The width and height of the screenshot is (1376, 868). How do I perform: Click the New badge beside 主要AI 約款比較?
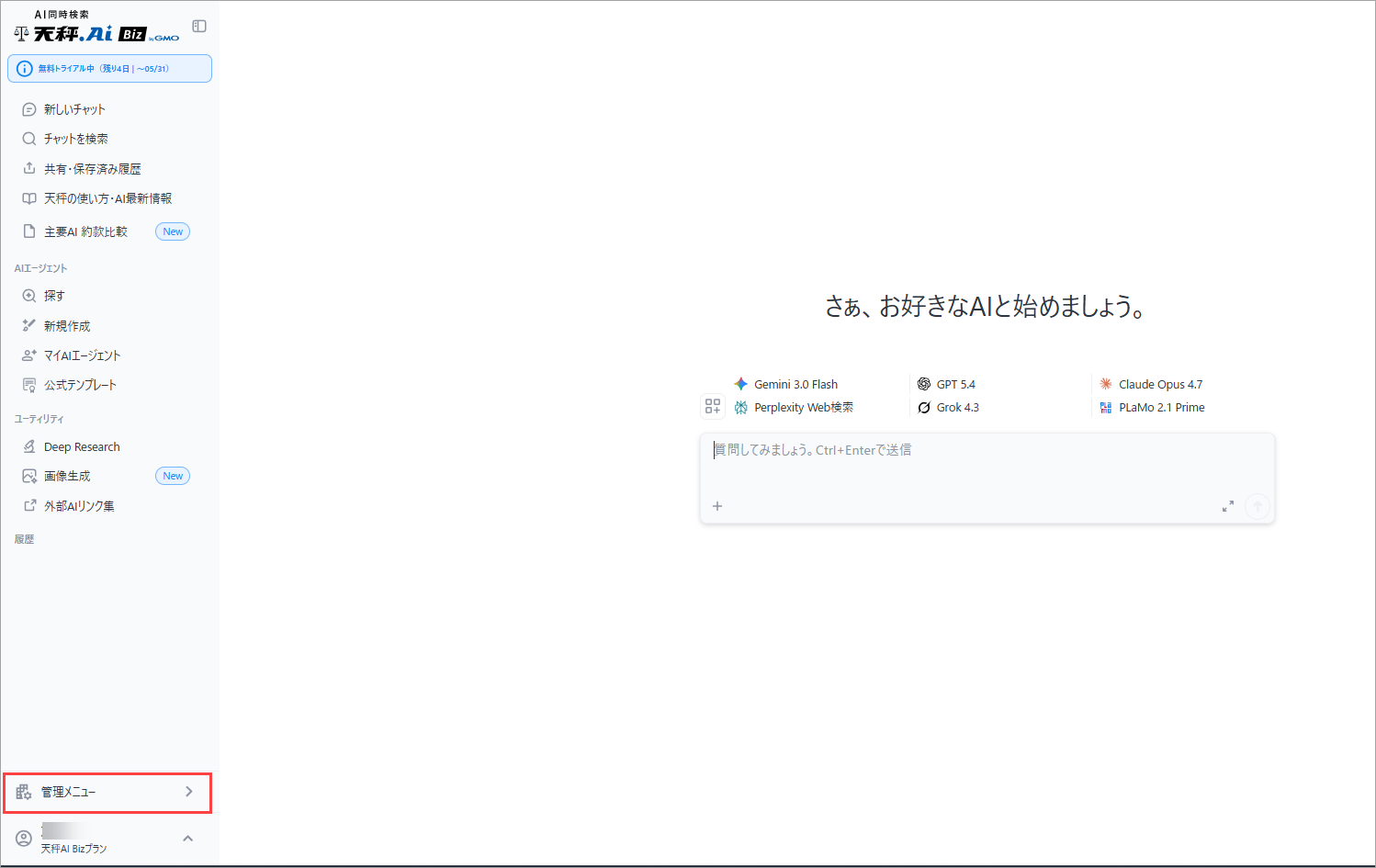173,231
